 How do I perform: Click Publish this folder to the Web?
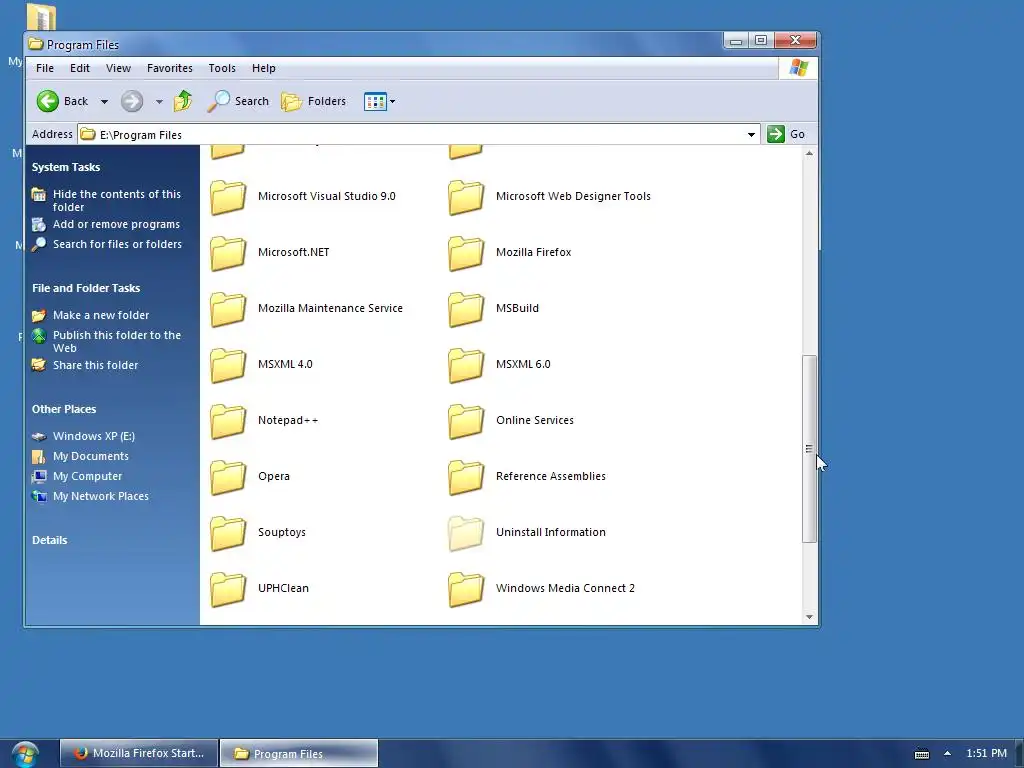[x=117, y=342]
